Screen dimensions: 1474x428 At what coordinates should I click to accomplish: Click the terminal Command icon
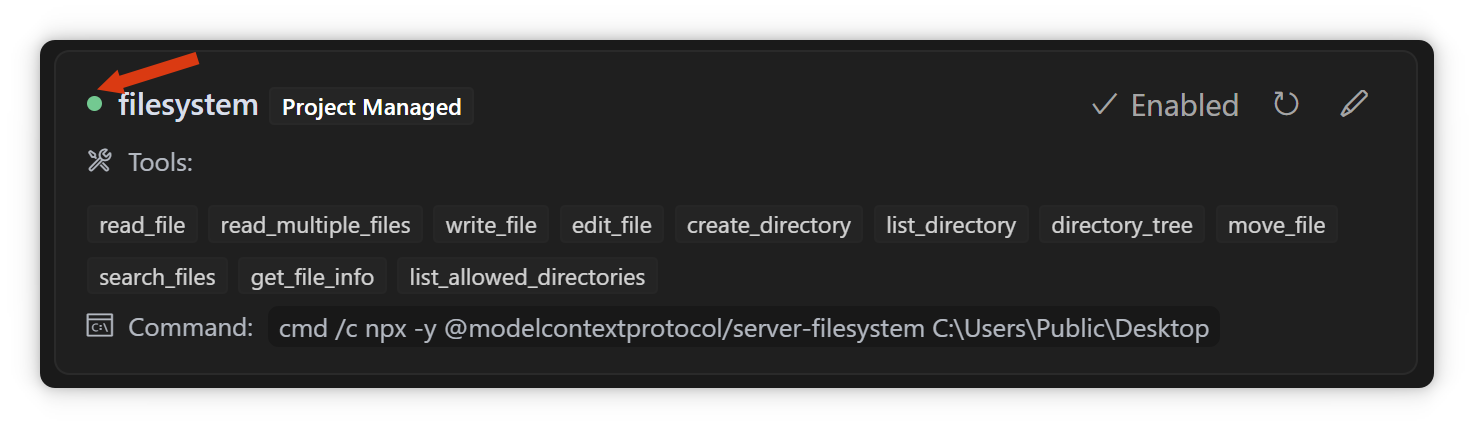pyautogui.click(x=100, y=326)
